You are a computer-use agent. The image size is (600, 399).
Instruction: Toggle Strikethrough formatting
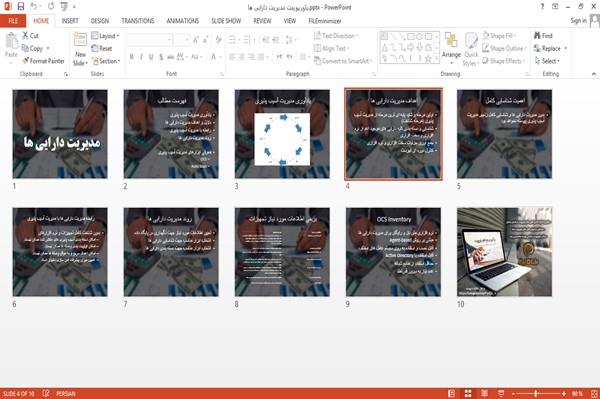click(x=171, y=57)
